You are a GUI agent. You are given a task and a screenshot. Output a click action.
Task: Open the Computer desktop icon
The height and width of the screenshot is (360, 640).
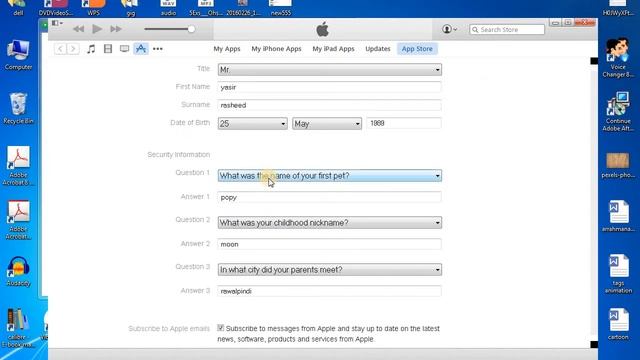click(18, 56)
